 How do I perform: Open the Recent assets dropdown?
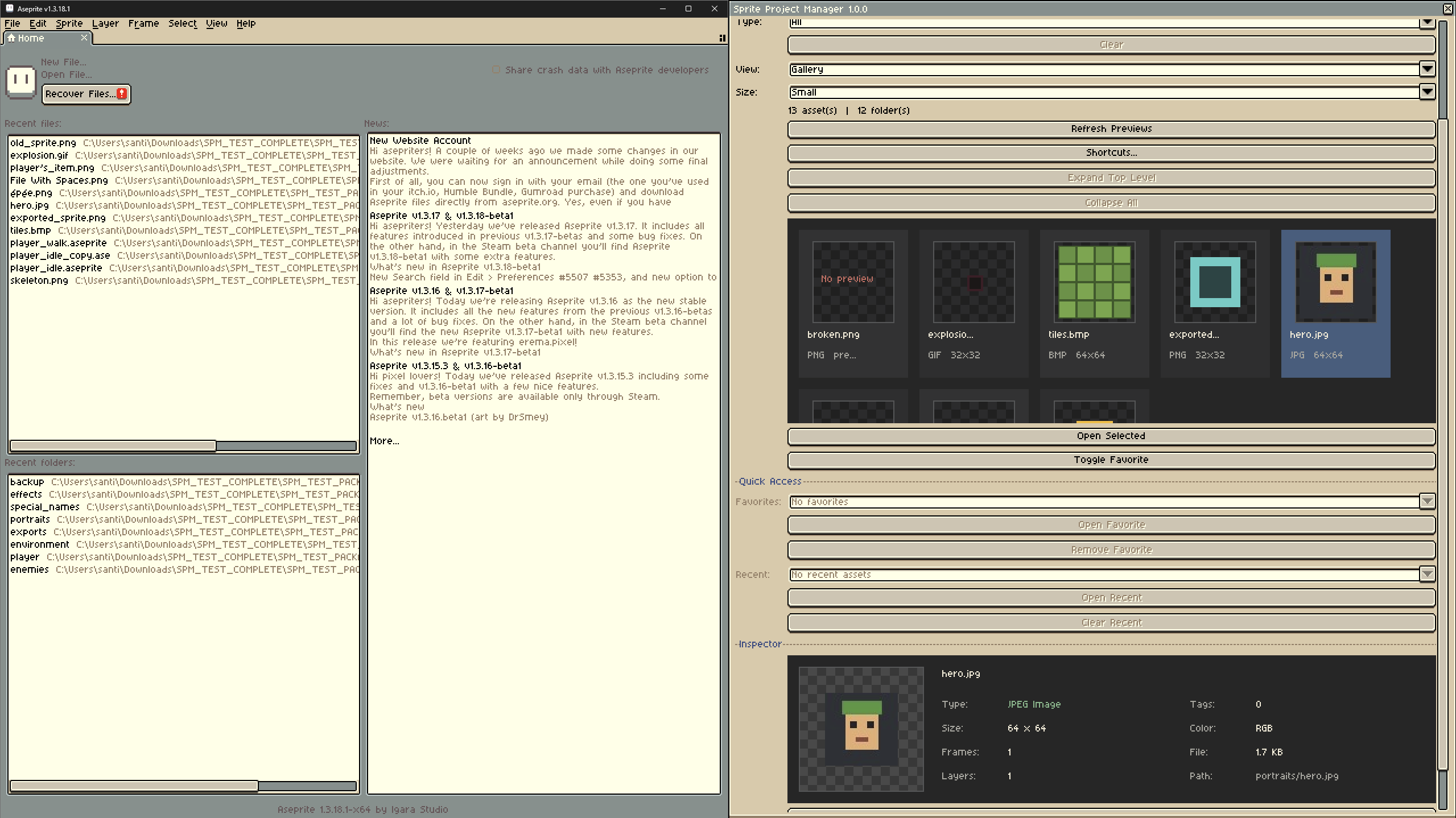1112,575
